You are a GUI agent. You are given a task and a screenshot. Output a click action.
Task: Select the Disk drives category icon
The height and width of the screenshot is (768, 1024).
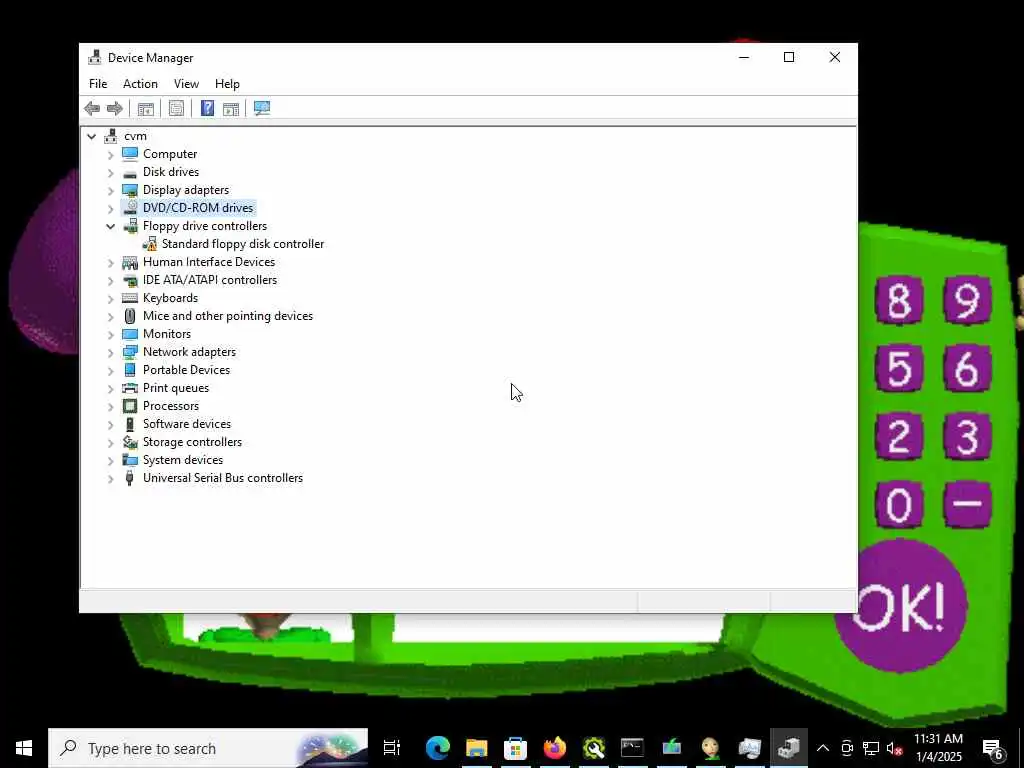point(130,172)
